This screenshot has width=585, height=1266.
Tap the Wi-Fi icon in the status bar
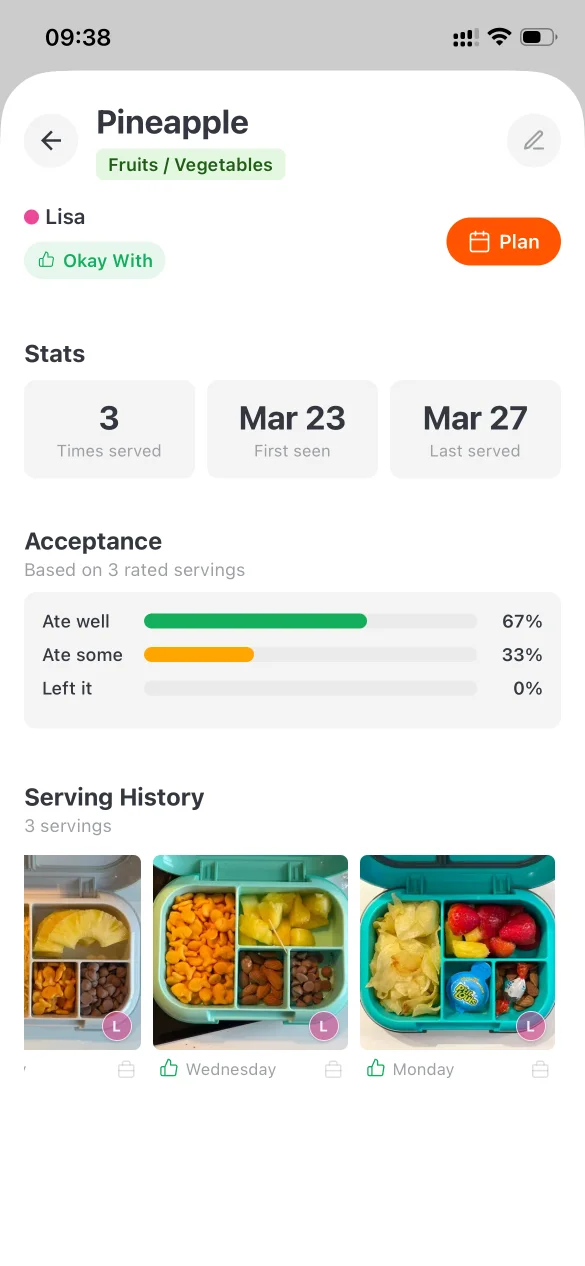point(499,36)
